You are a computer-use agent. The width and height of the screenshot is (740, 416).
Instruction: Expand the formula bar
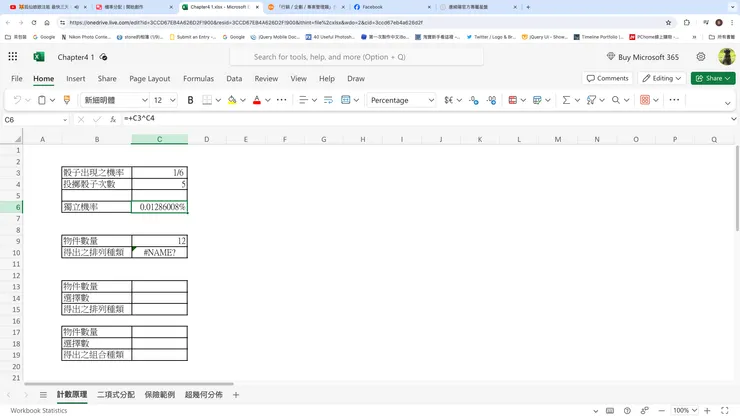[733, 119]
